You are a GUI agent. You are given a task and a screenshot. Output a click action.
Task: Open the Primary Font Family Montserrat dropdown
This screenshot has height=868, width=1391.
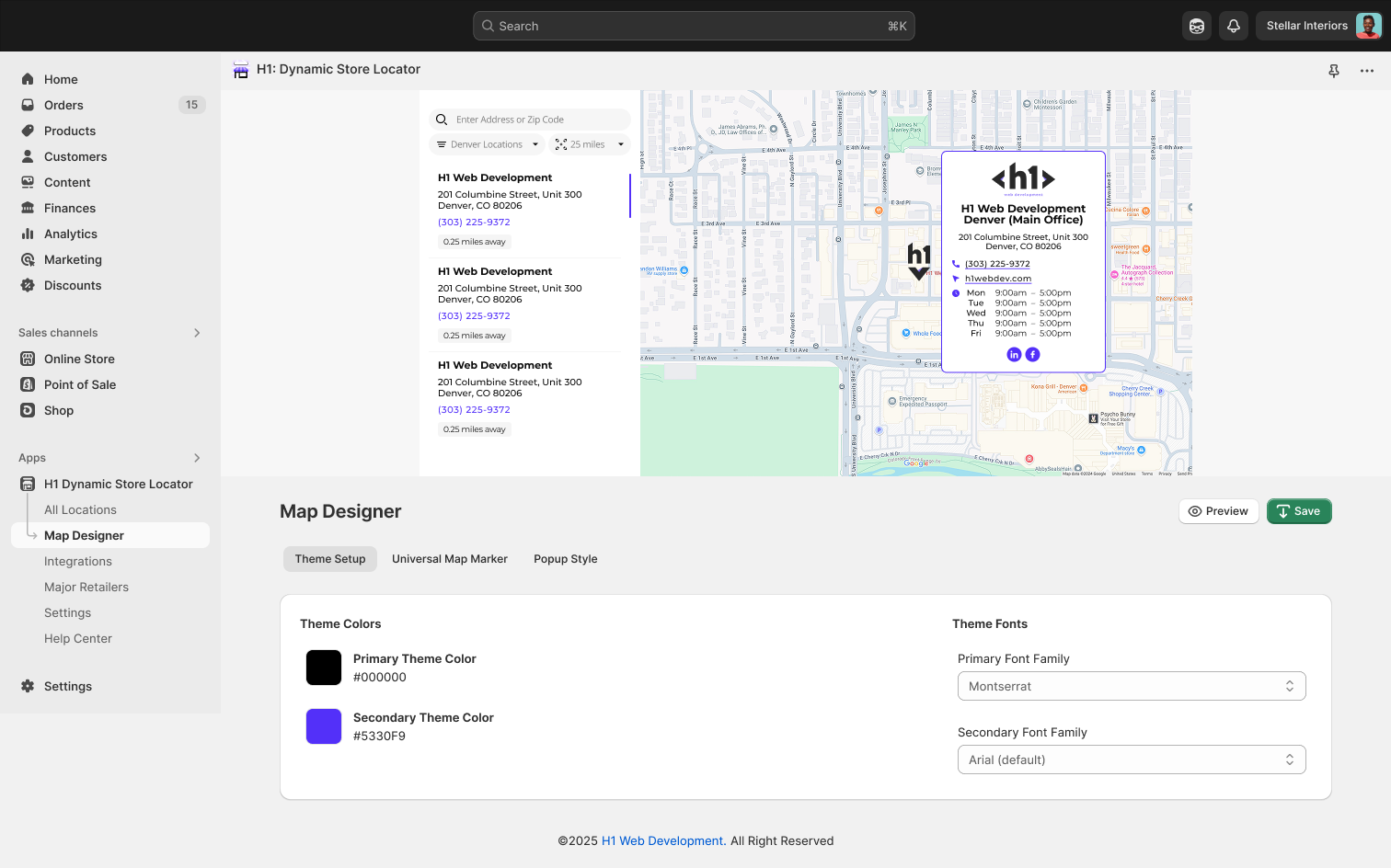pos(1132,686)
